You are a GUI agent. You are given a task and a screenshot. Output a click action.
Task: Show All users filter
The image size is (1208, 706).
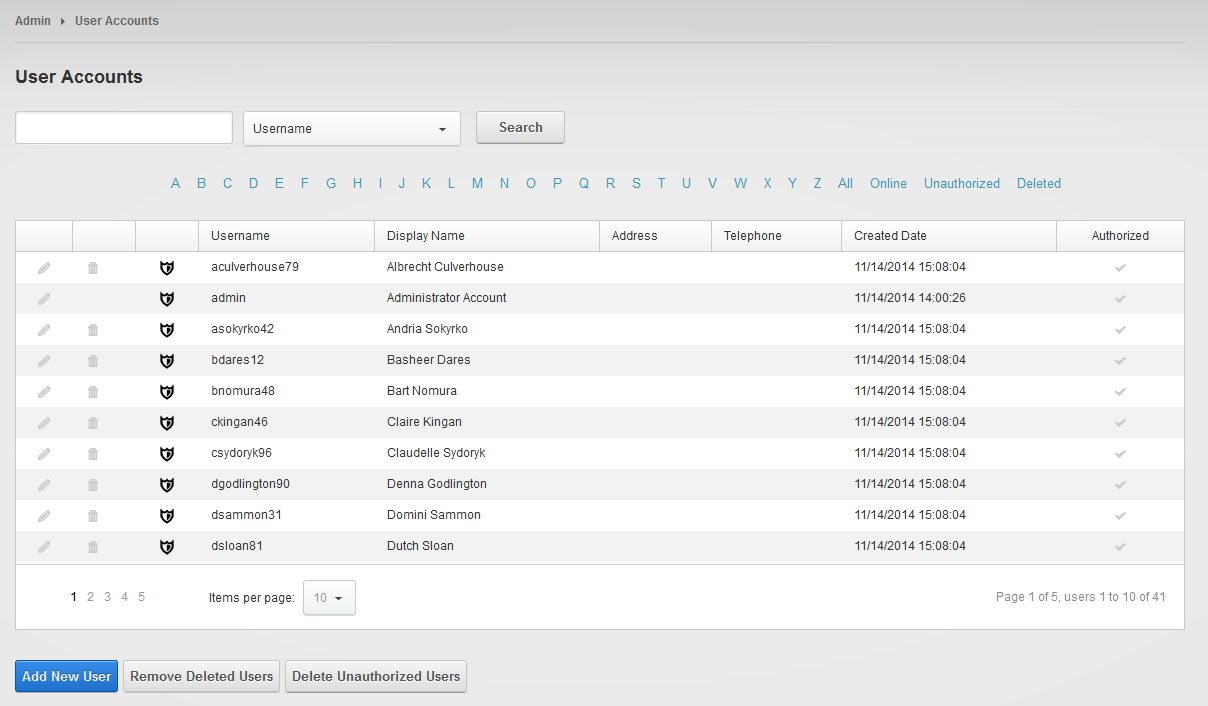pyautogui.click(x=846, y=183)
